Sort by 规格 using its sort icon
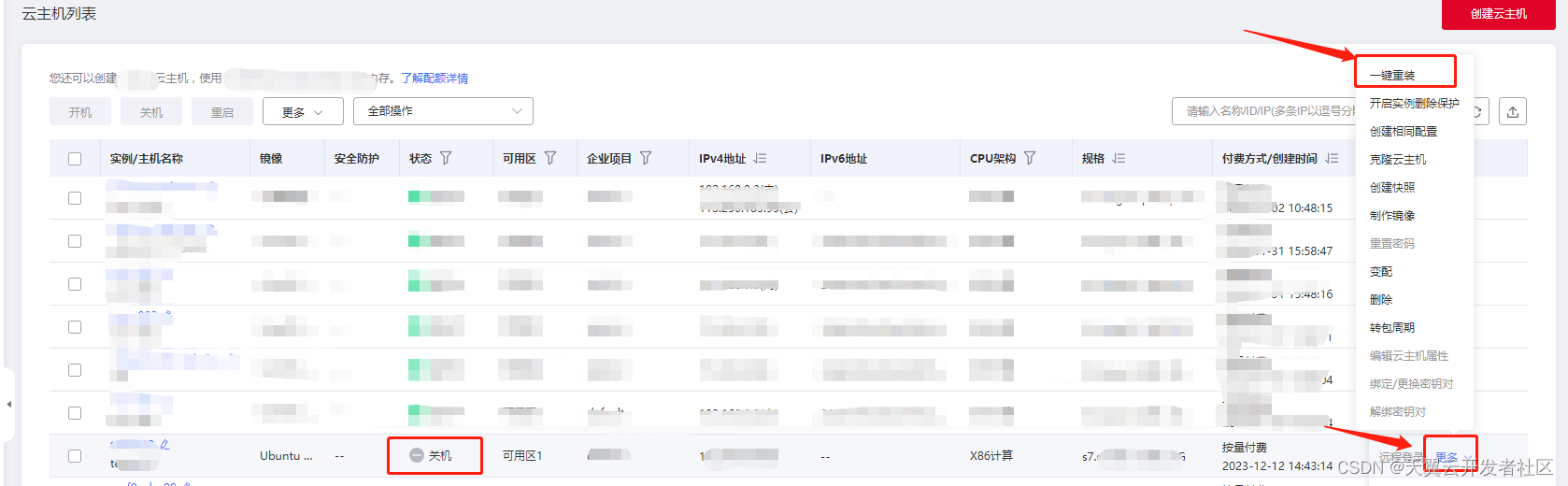 (x=1119, y=159)
